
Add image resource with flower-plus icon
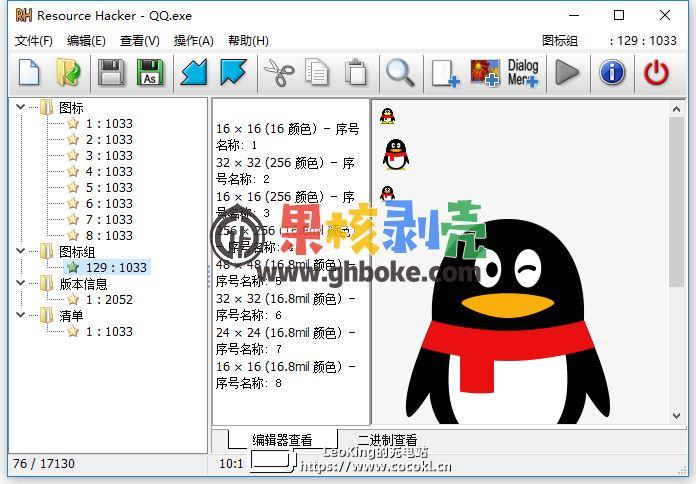click(485, 73)
